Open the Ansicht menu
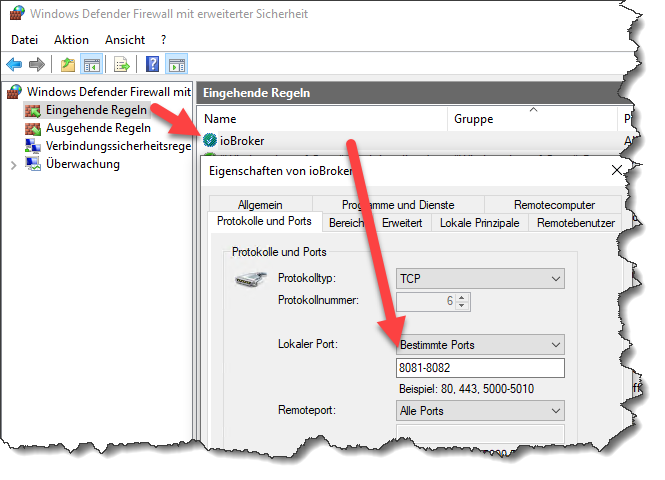This screenshot has height=480, width=665. [x=125, y=40]
